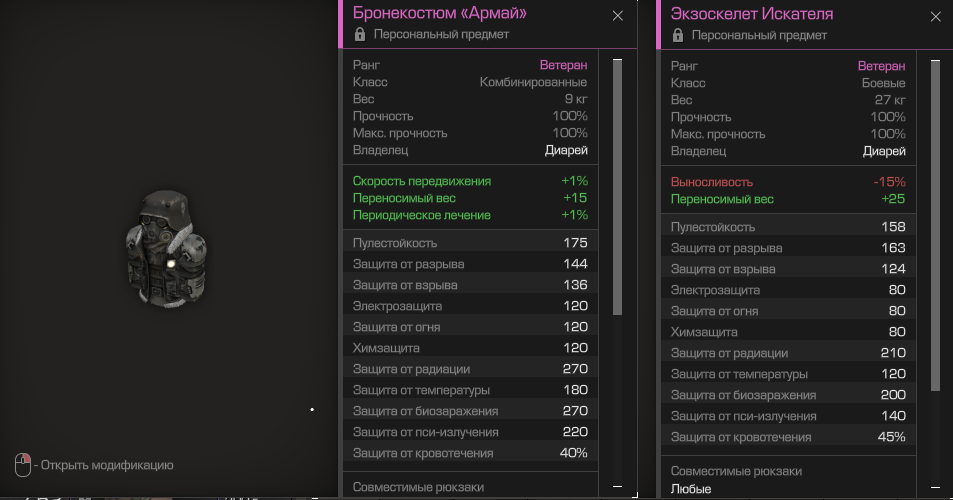The image size is (953, 500).
Task: Click the mouse icon beside Открыть модификацию
Action: (x=23, y=465)
